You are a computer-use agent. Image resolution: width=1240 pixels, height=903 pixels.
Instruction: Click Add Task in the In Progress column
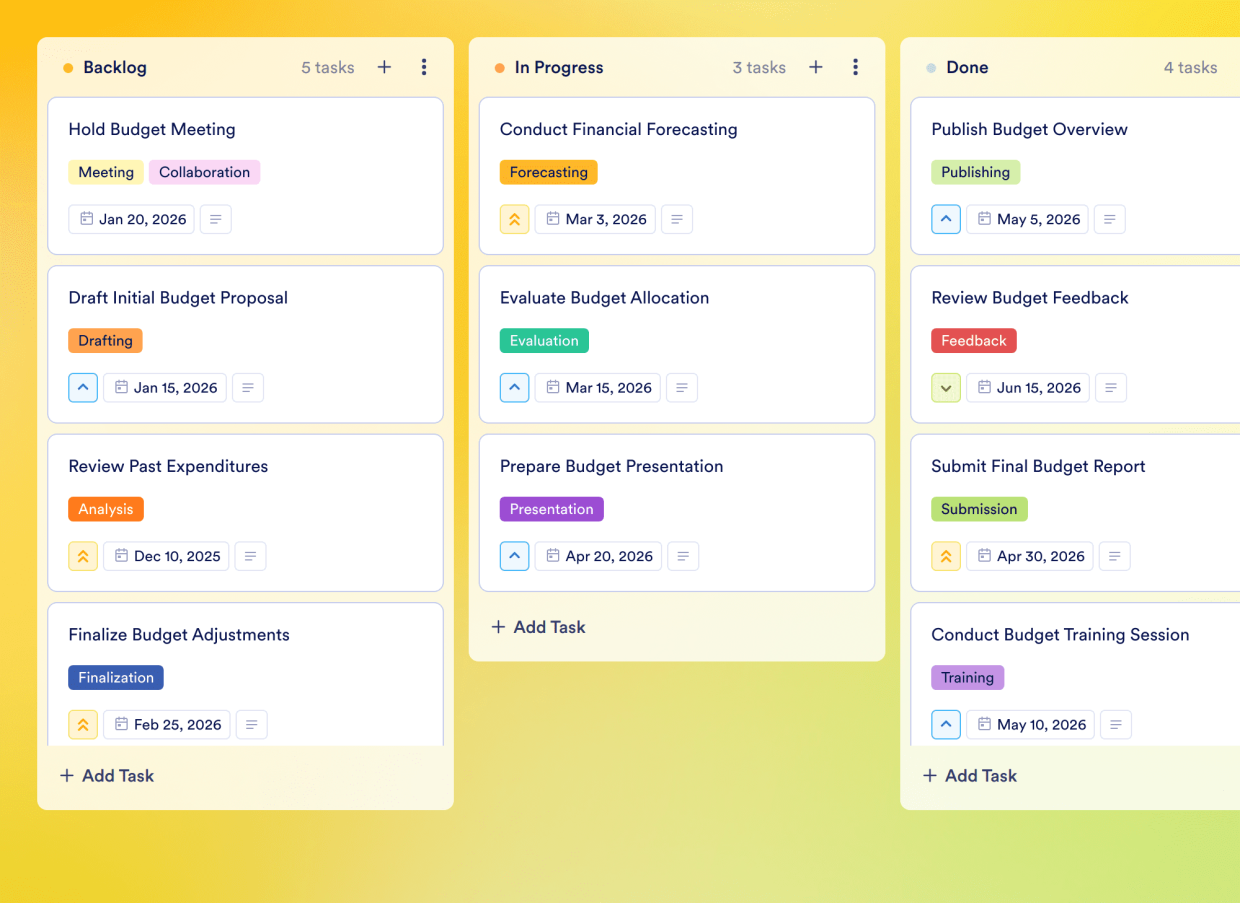click(538, 627)
